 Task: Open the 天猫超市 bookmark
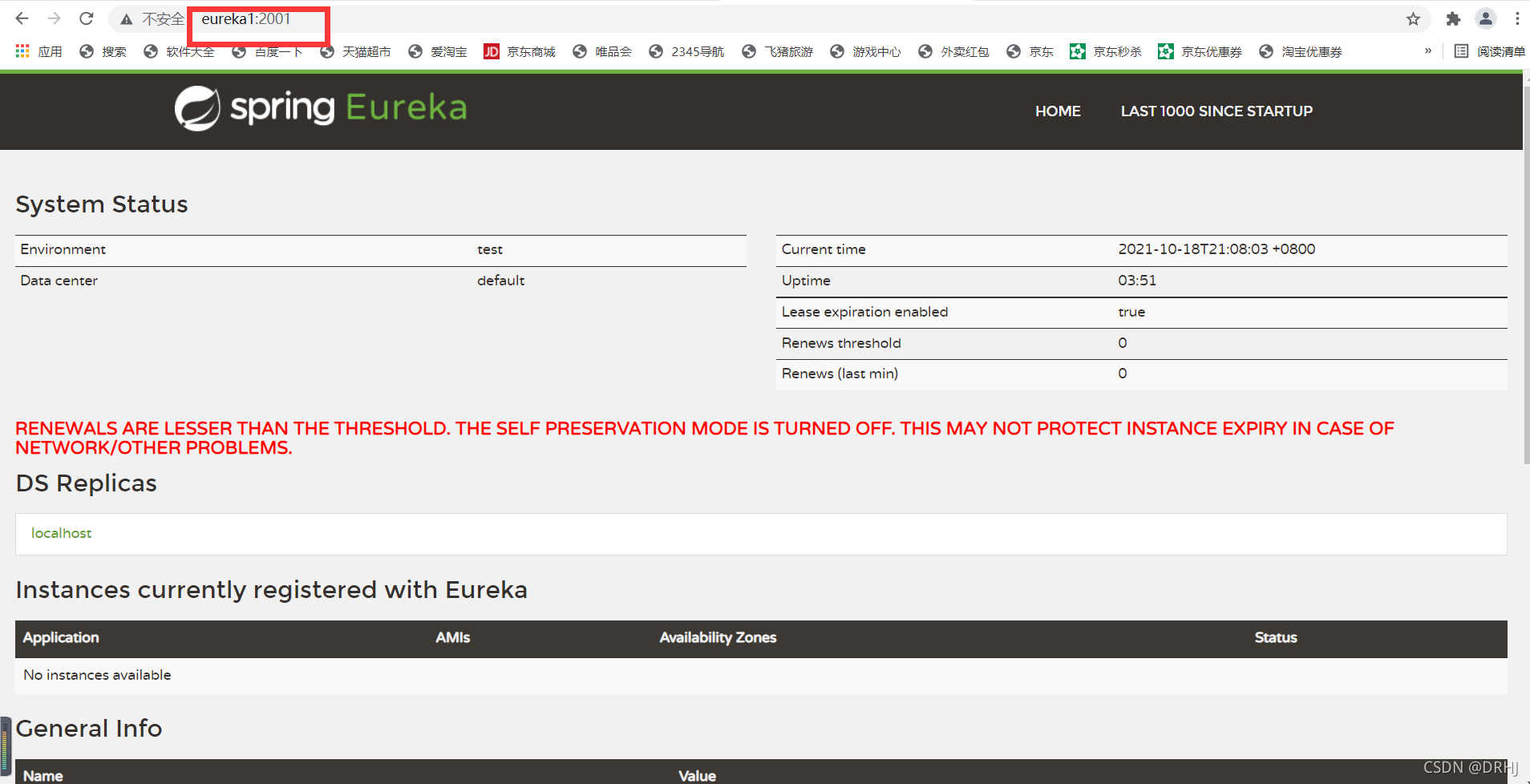pyautogui.click(x=355, y=51)
